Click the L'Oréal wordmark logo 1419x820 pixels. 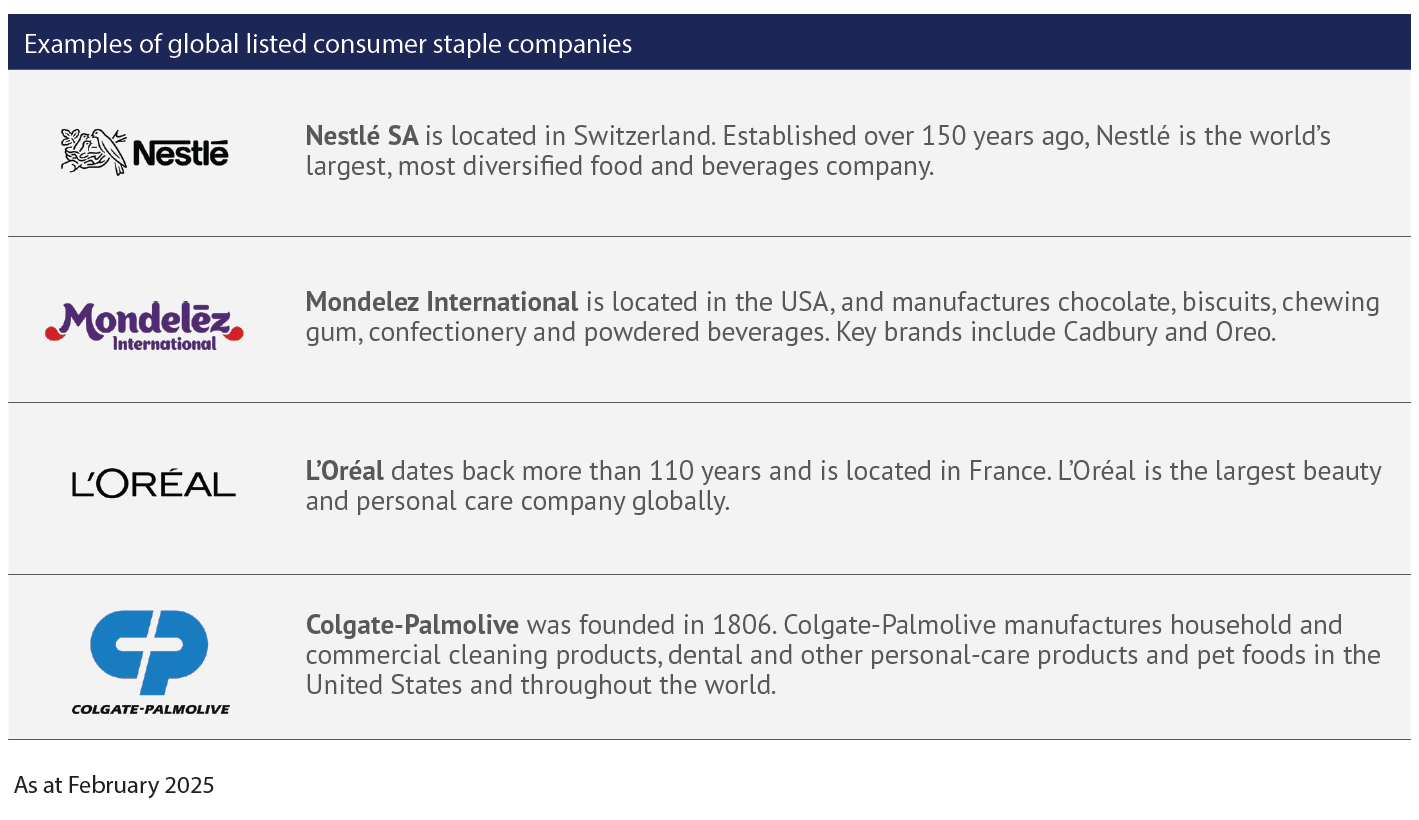[x=153, y=482]
